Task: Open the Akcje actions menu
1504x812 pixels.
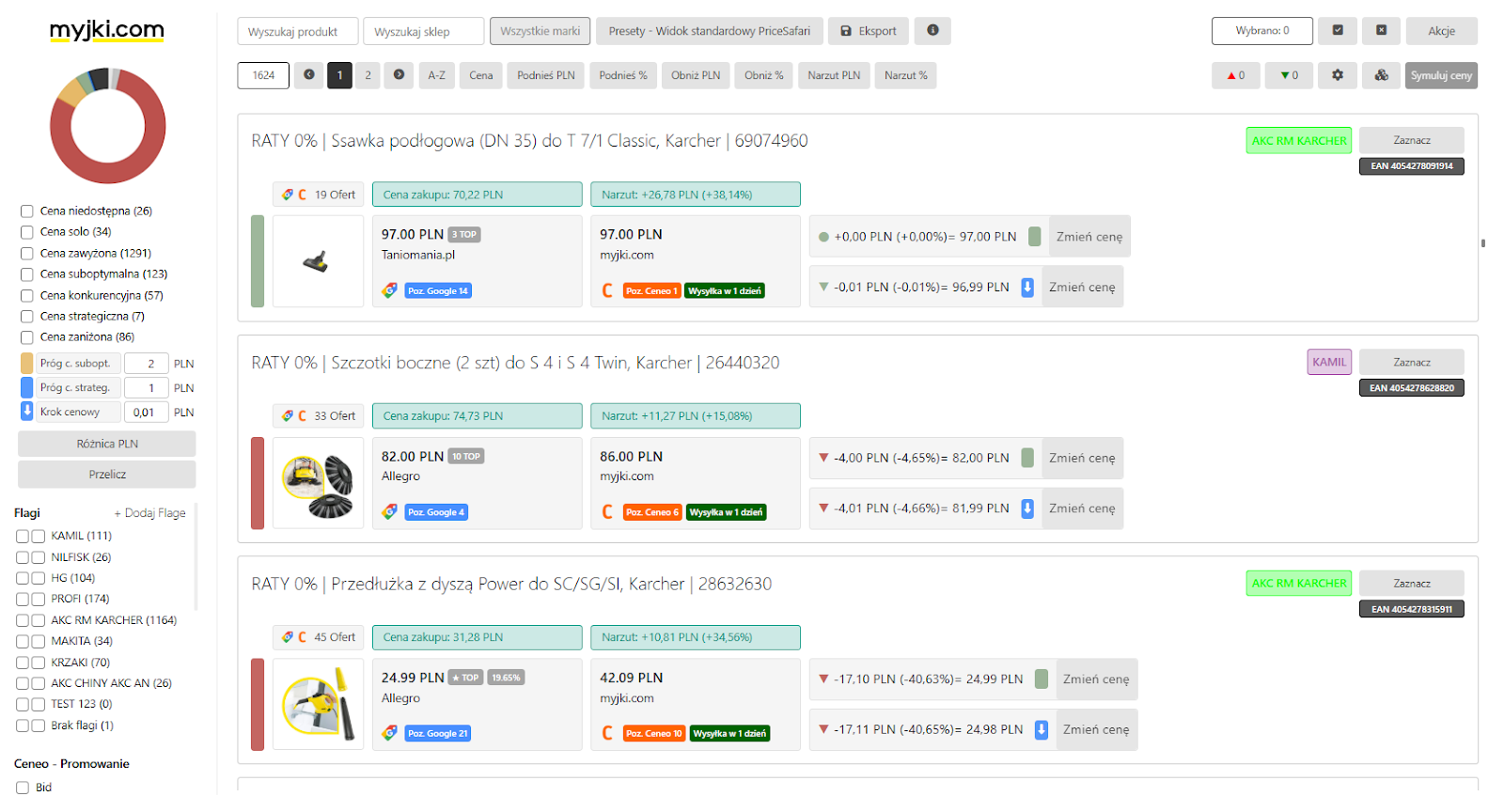Action: [1441, 31]
